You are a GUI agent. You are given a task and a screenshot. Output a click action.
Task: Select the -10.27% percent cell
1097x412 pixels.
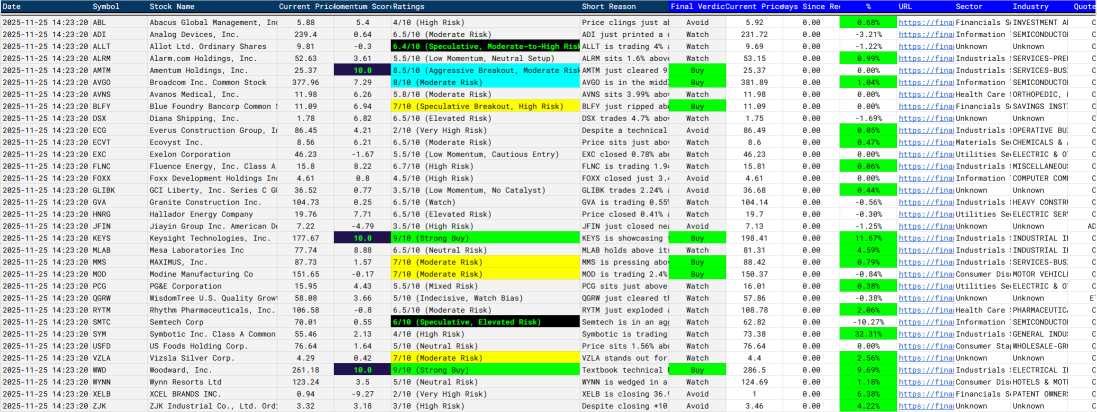point(868,322)
